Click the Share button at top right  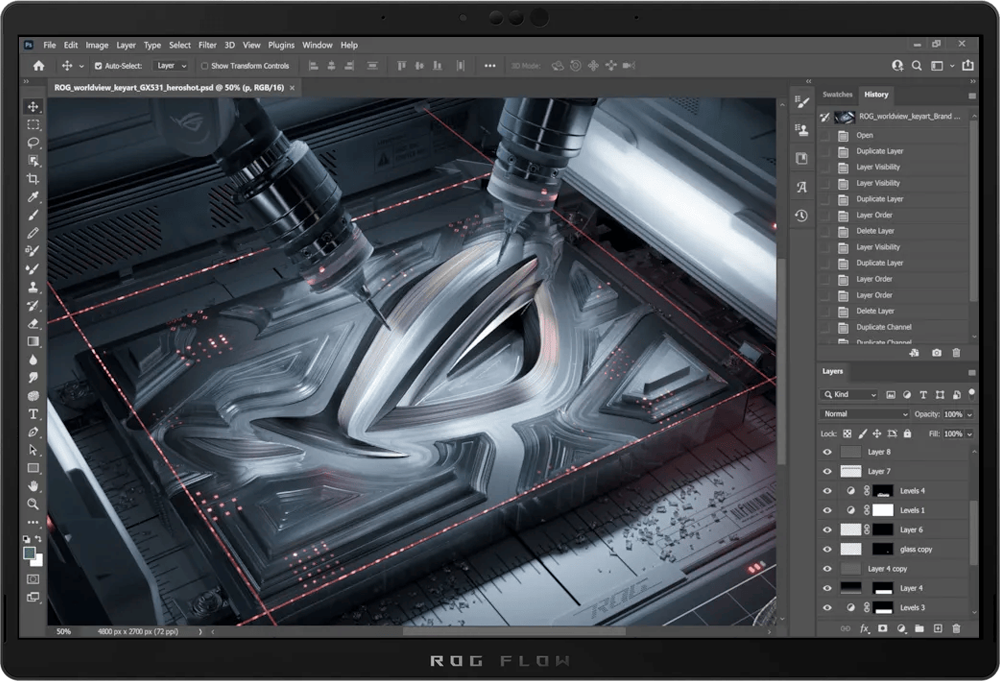[968, 65]
